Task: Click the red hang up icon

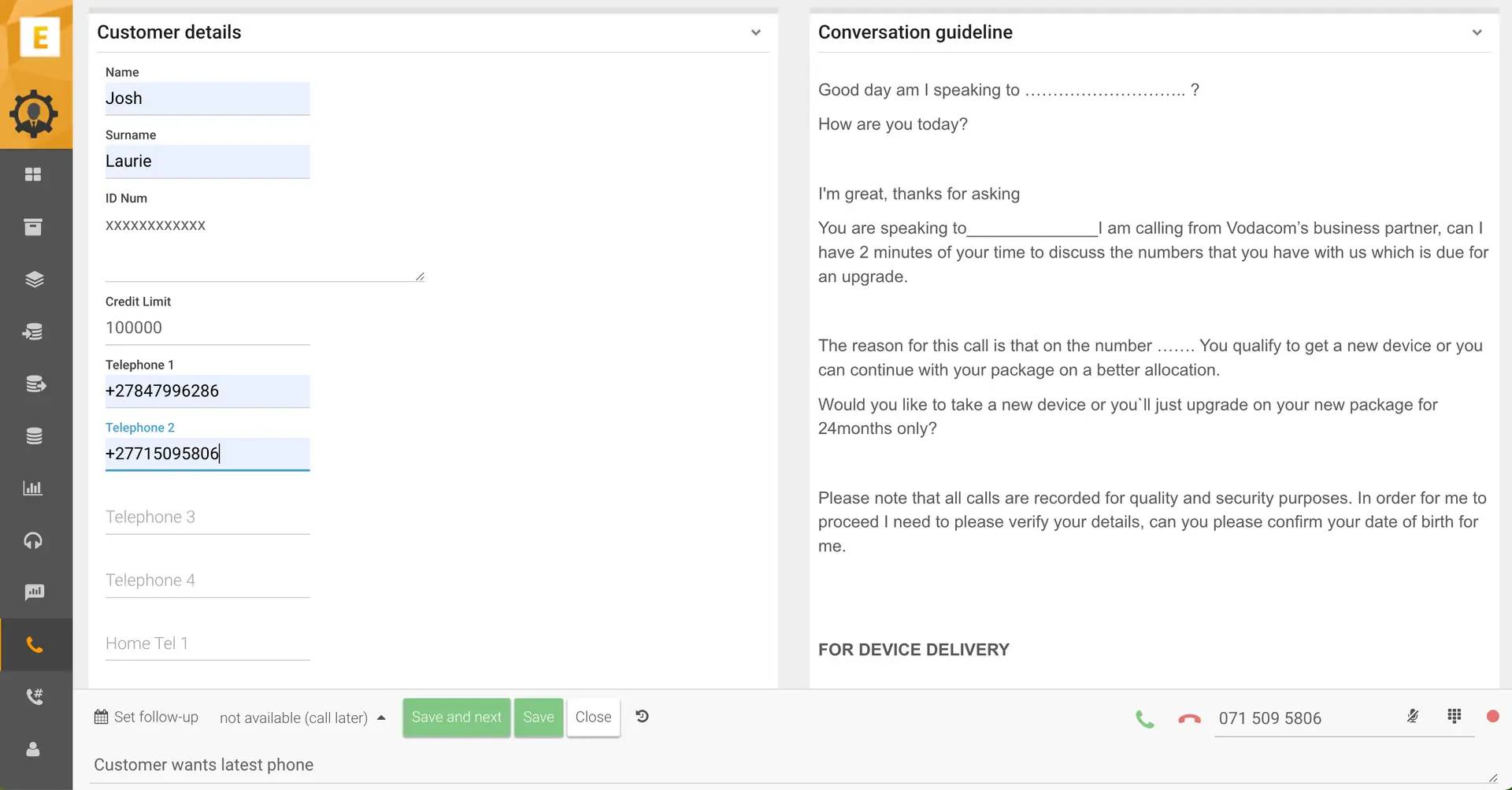Action: pos(1189,719)
